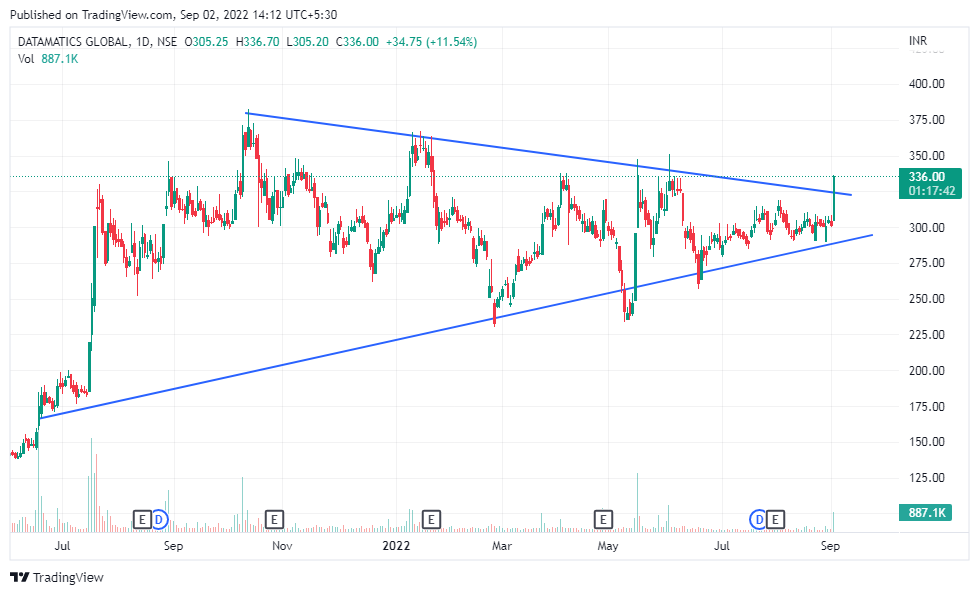Open the blue D dividend marker near August 2022
The height and width of the screenshot is (595, 979).
[x=758, y=520]
